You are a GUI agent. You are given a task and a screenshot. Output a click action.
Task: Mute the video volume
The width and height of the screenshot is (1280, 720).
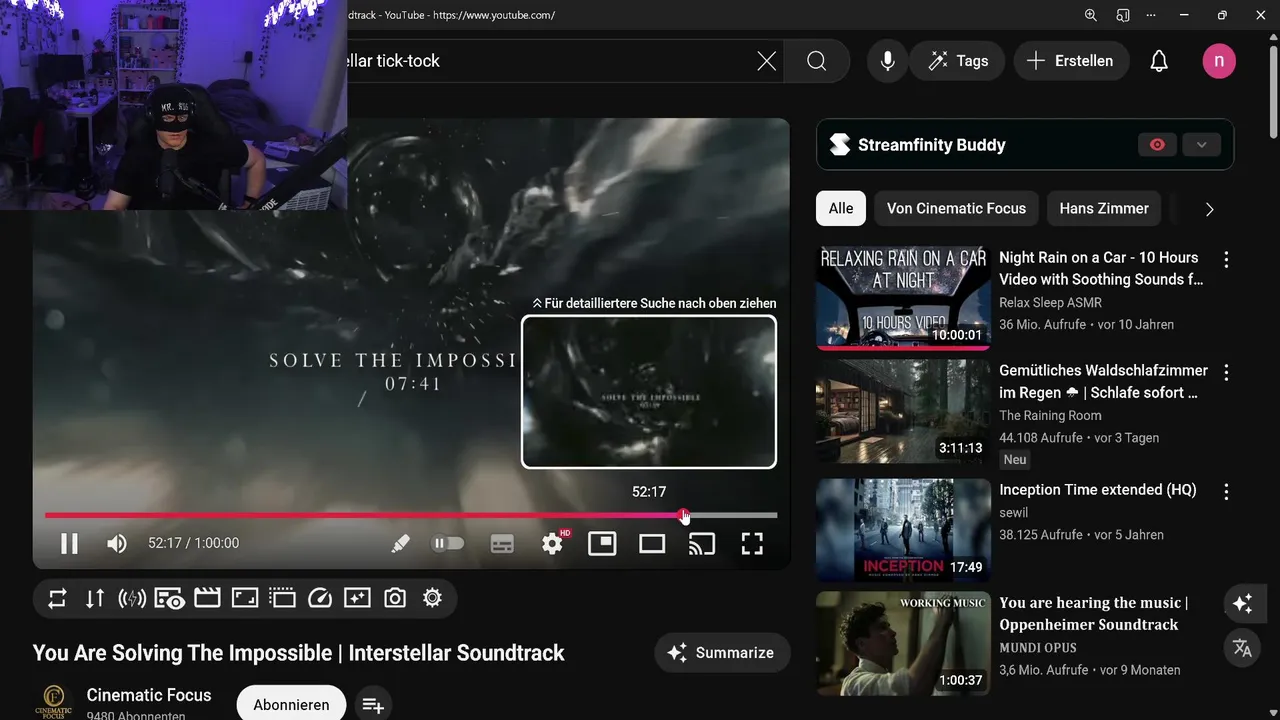pos(117,543)
